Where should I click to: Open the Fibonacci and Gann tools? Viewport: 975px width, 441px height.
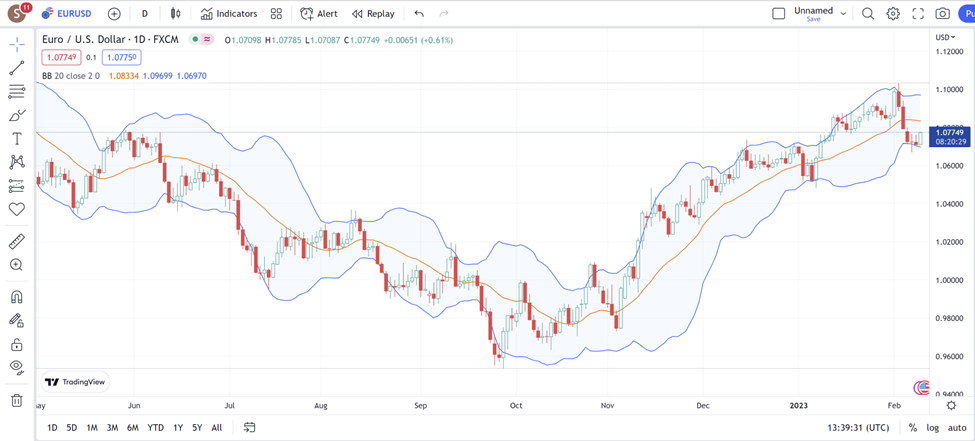point(17,91)
